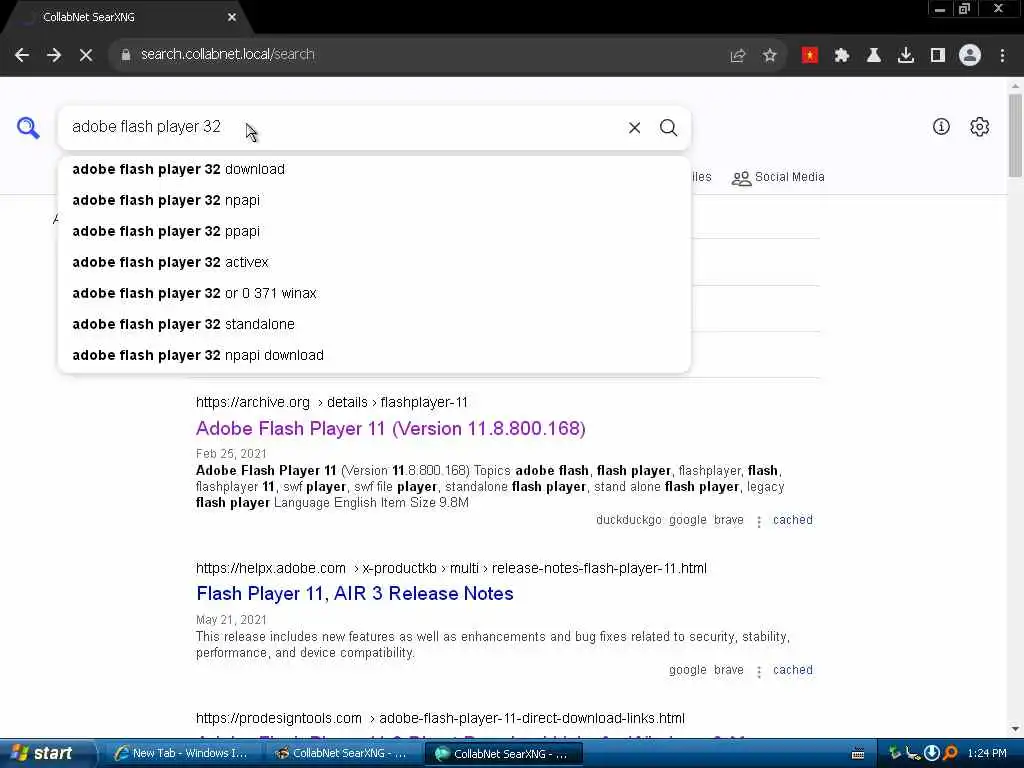
Task: Open the on-screen keyboard tray icon
Action: click(858, 754)
